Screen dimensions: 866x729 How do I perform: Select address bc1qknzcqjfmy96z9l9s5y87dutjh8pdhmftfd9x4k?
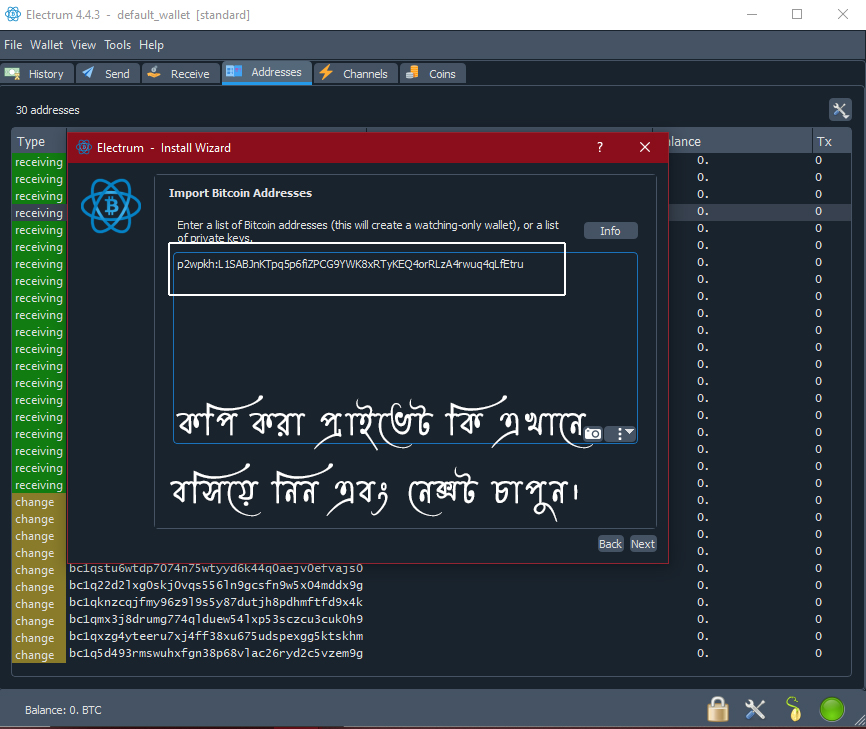tap(216, 602)
